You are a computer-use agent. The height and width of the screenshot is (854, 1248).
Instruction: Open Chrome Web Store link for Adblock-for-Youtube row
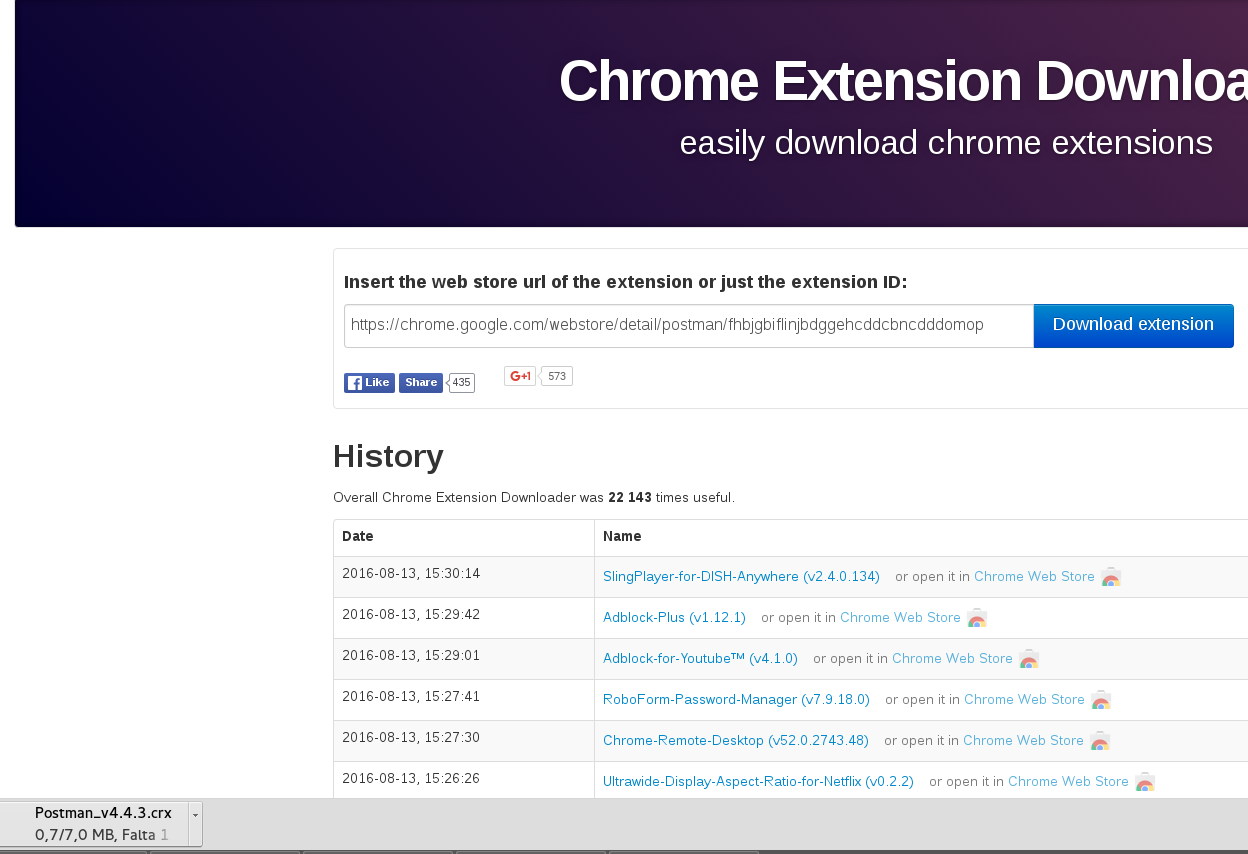952,659
